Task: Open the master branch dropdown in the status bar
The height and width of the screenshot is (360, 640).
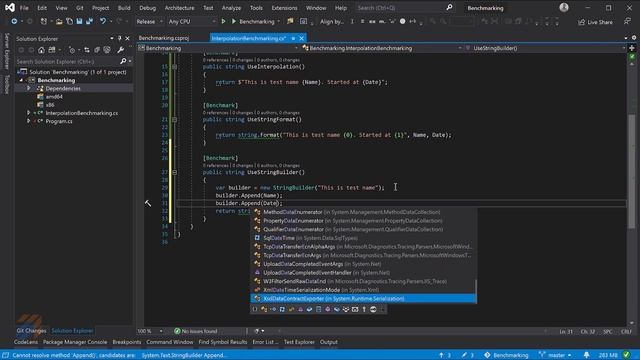Action: pos(555,355)
